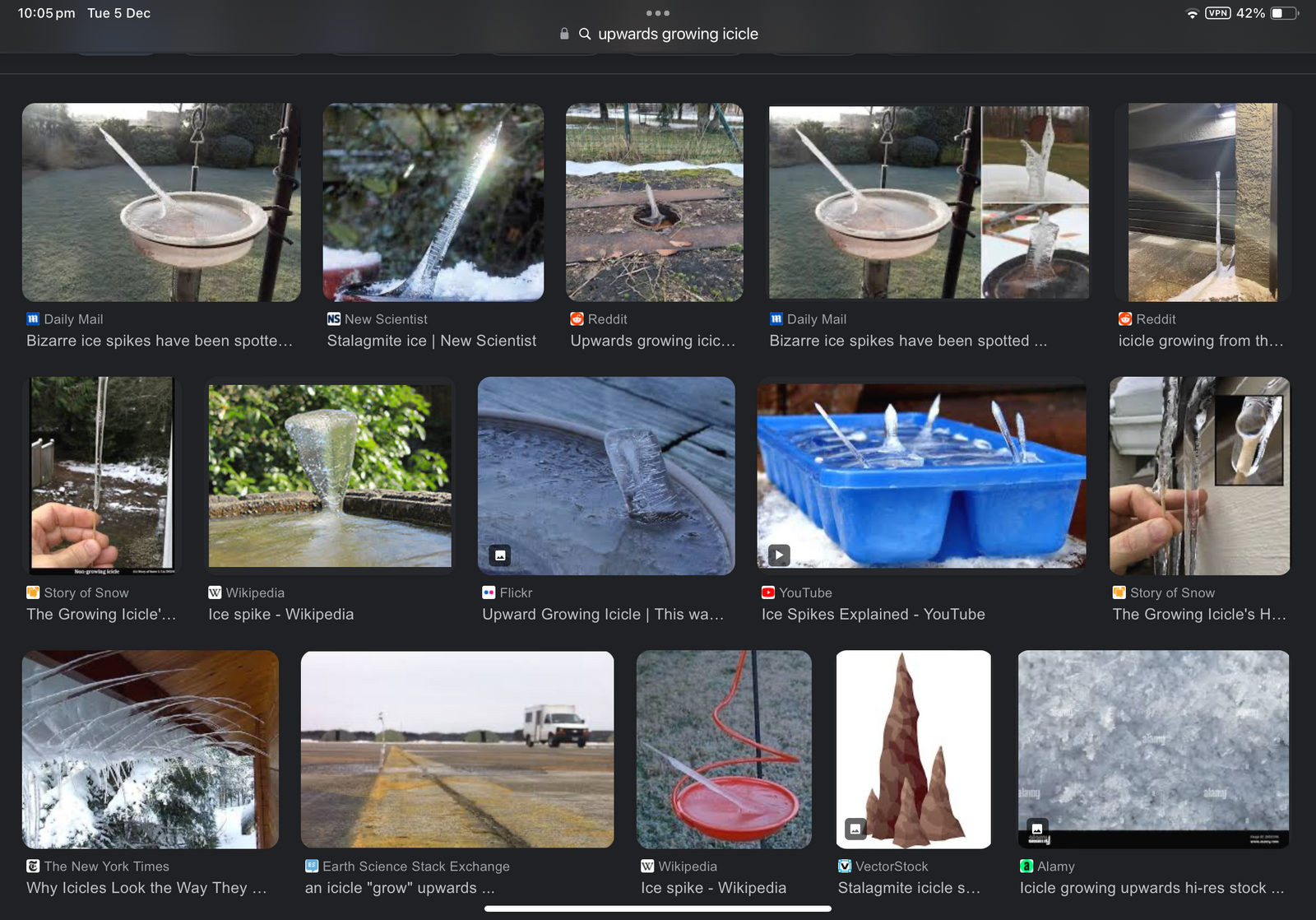Tap the search magnifier icon in address bar
This screenshot has width=1316, height=920.
(585, 34)
